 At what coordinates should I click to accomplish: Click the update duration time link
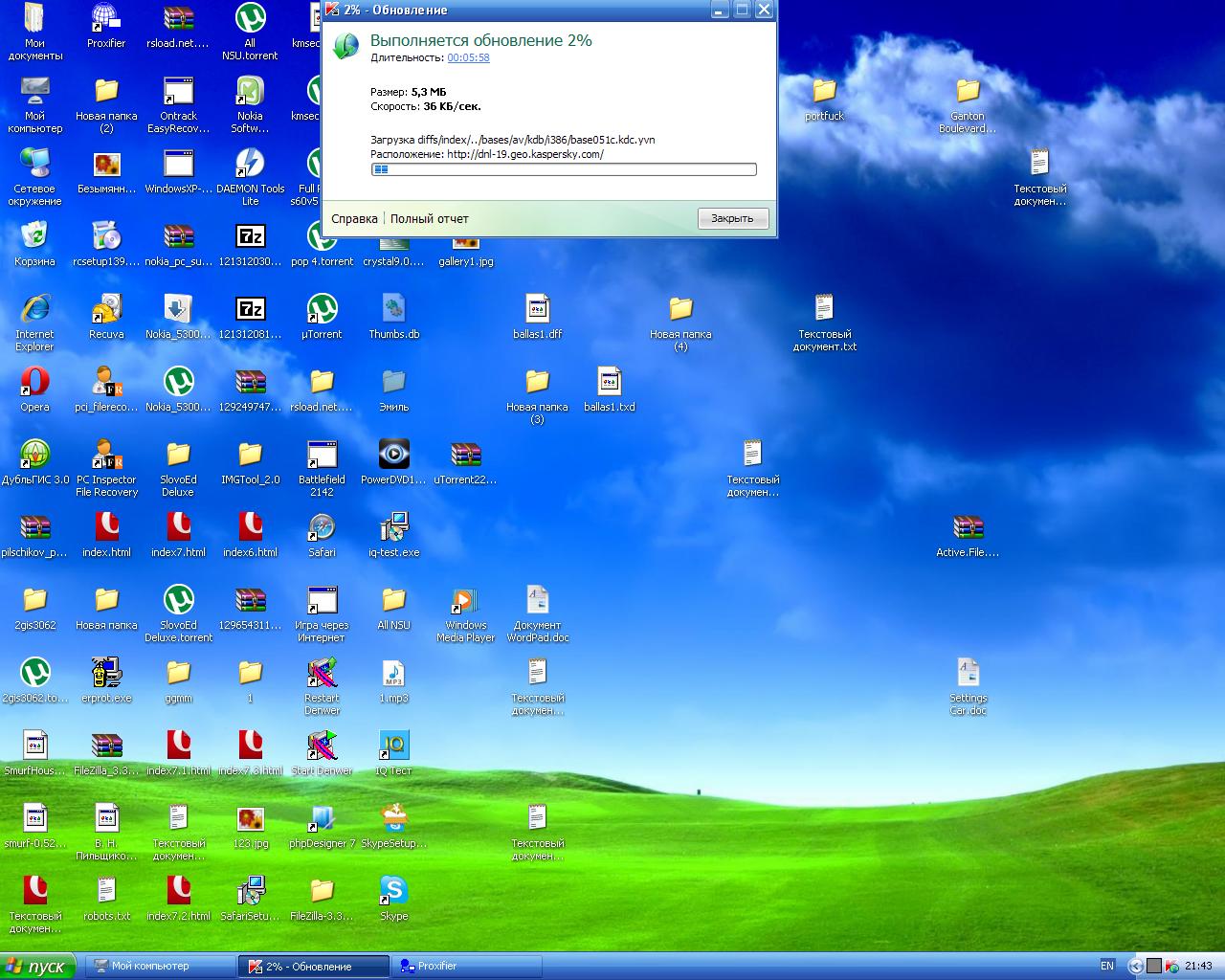click(x=468, y=57)
